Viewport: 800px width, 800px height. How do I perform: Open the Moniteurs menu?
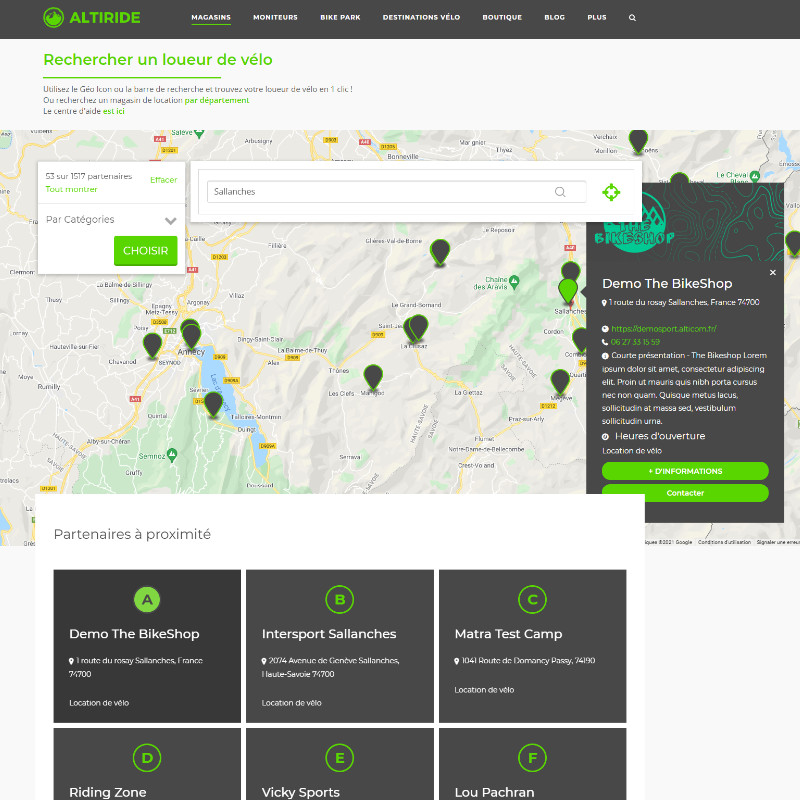(276, 17)
